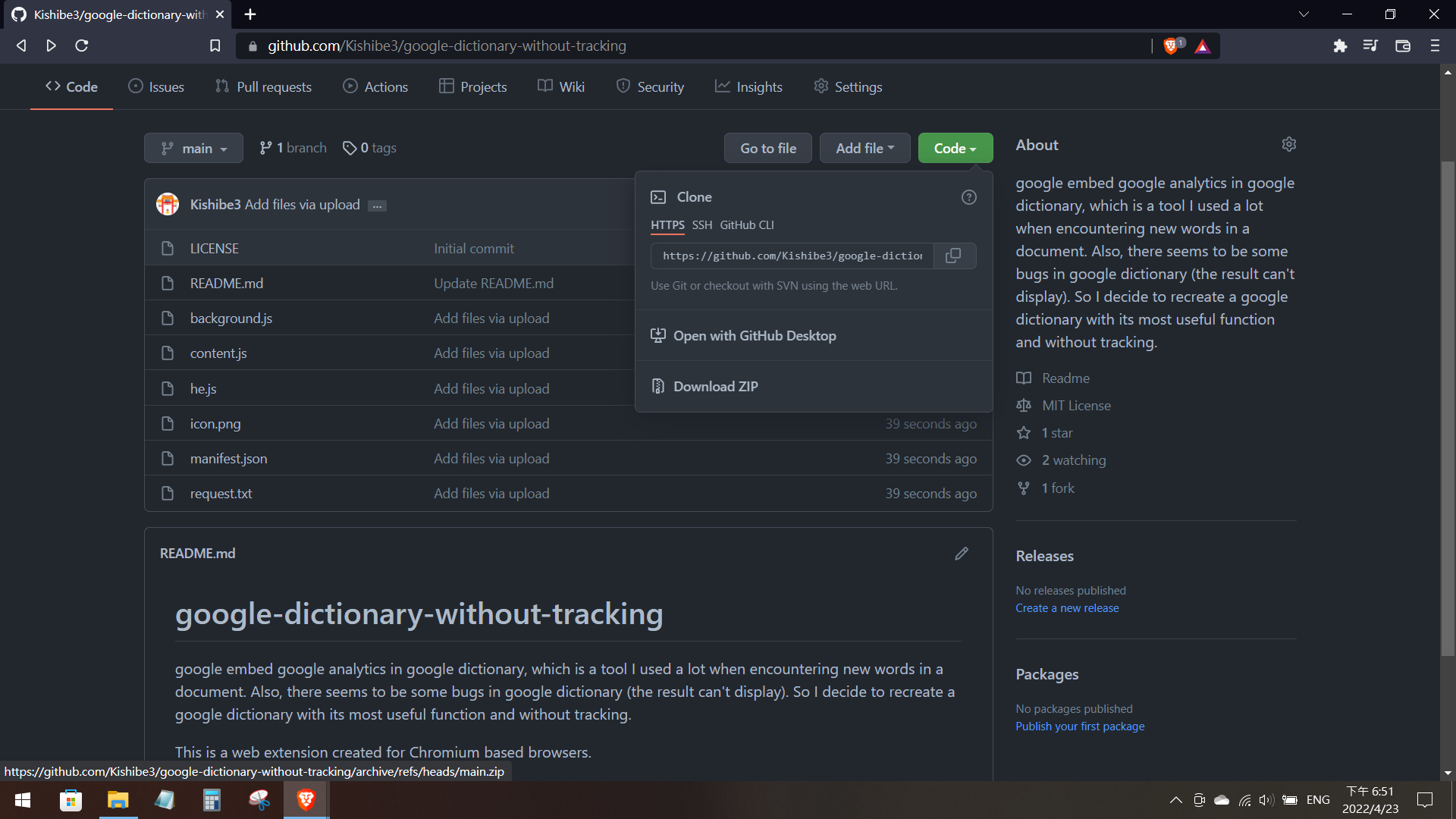Image resolution: width=1456 pixels, height=819 pixels.
Task: Click the Brave Shields icon in address bar
Action: pyautogui.click(x=1171, y=46)
